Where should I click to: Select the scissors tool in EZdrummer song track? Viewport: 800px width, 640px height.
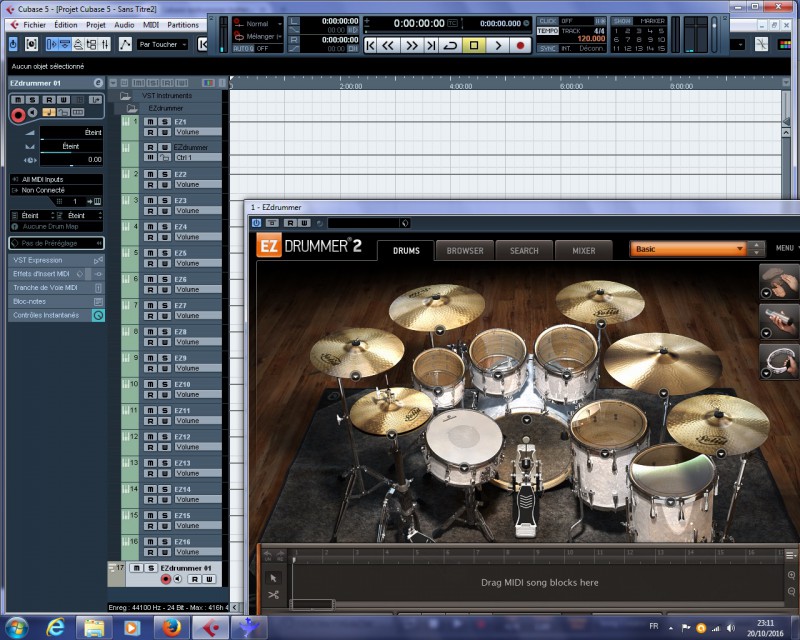coord(273,595)
